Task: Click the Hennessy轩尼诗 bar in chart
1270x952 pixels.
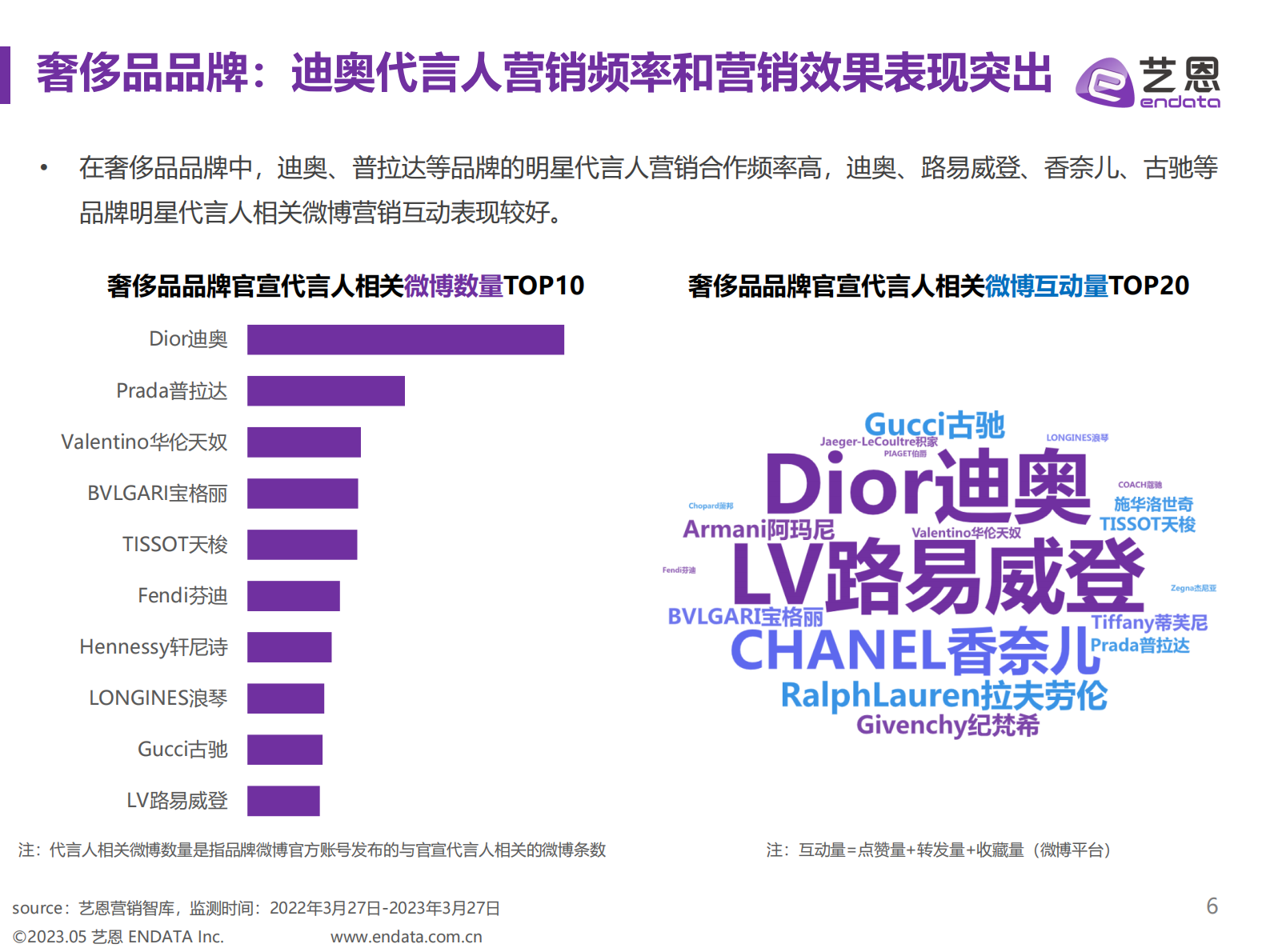Action: (x=289, y=646)
